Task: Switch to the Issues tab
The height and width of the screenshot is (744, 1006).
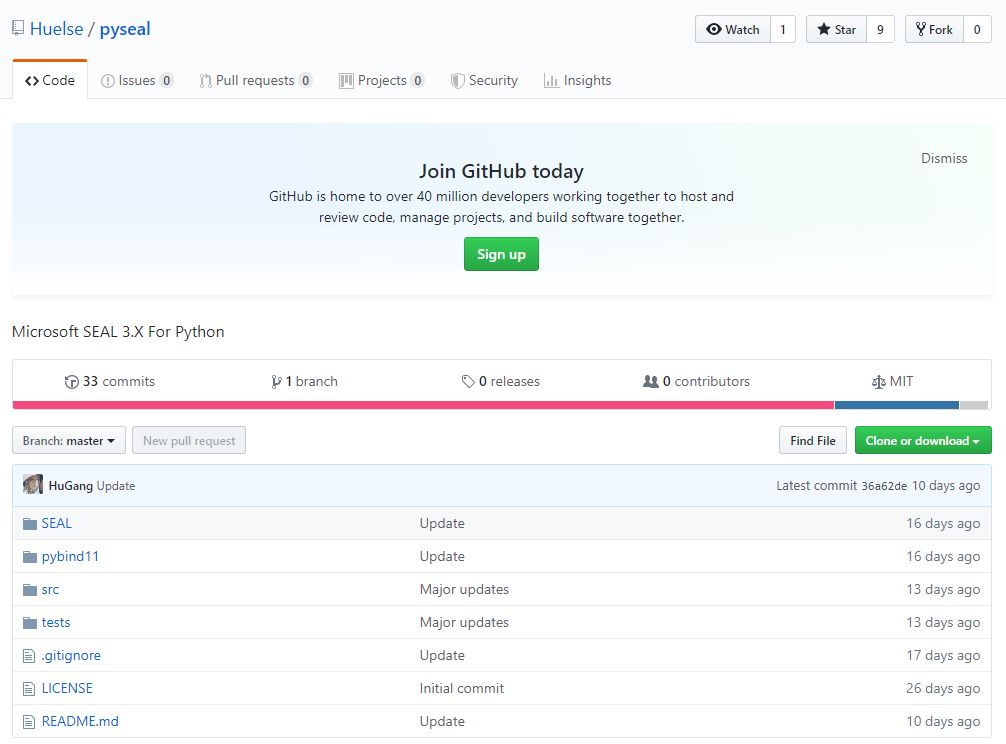Action: (x=137, y=80)
